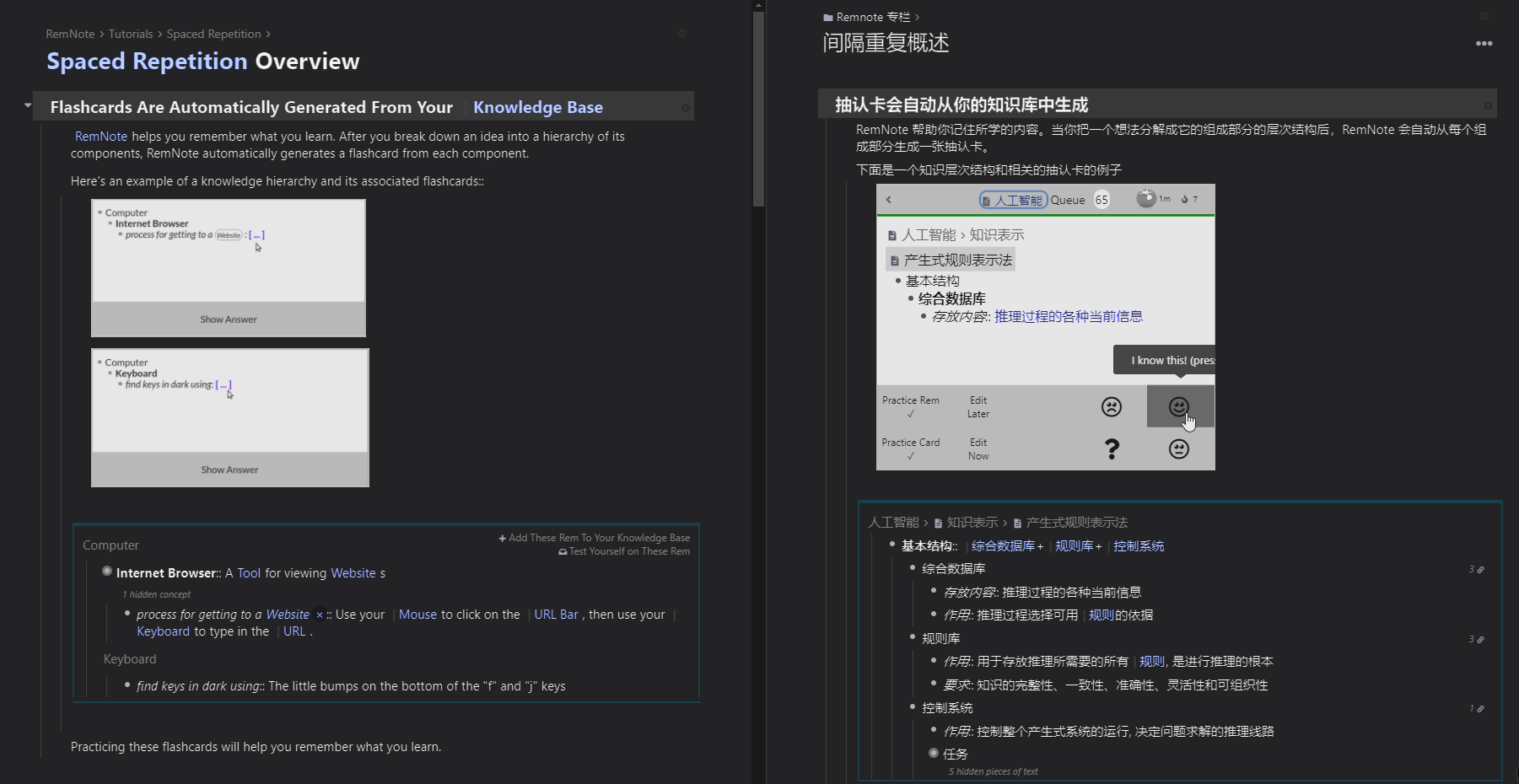The image size is (1519, 784).
Task: Open Tutorials in the breadcrumb
Action: [131, 34]
